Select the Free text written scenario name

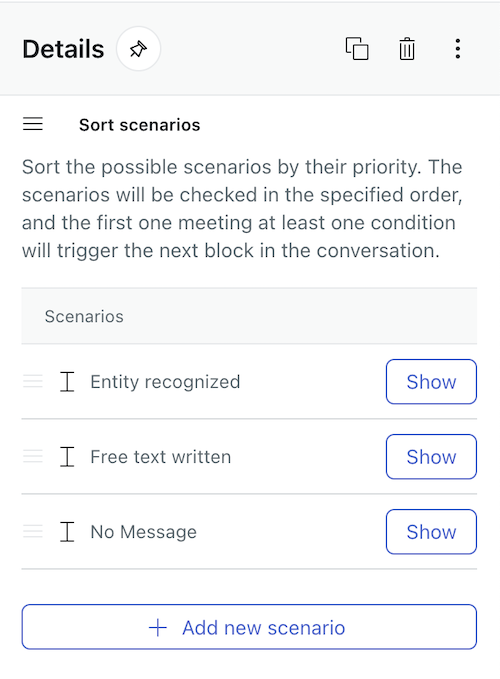pyautogui.click(x=161, y=457)
